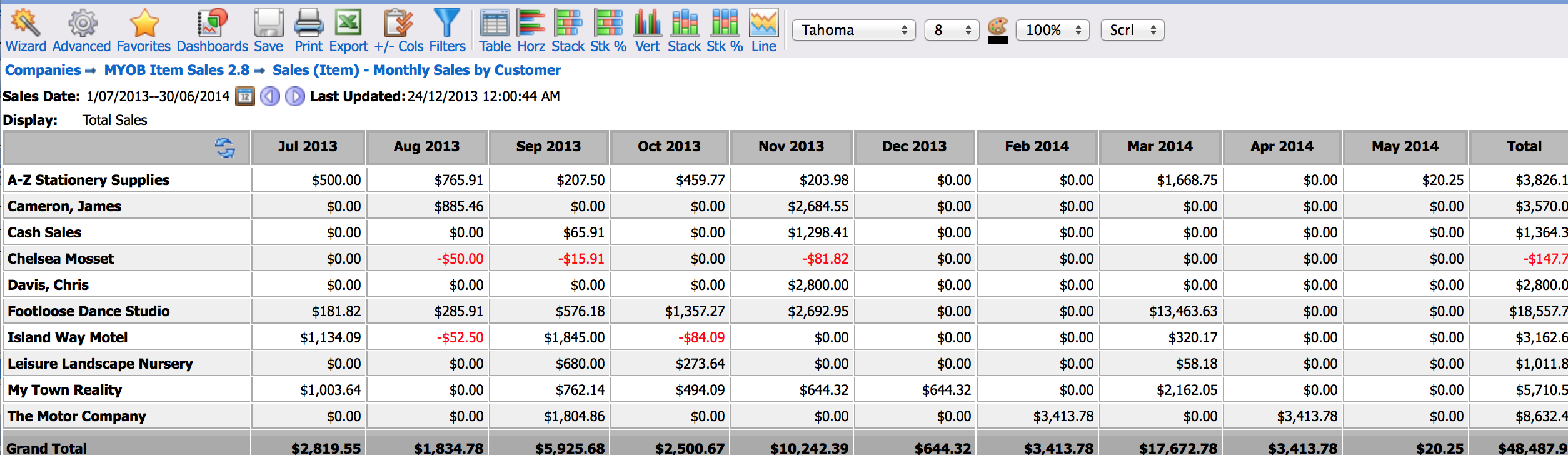Open the +/- Cols chooser
Viewport: 1568px width, 455px height.
coord(398,30)
